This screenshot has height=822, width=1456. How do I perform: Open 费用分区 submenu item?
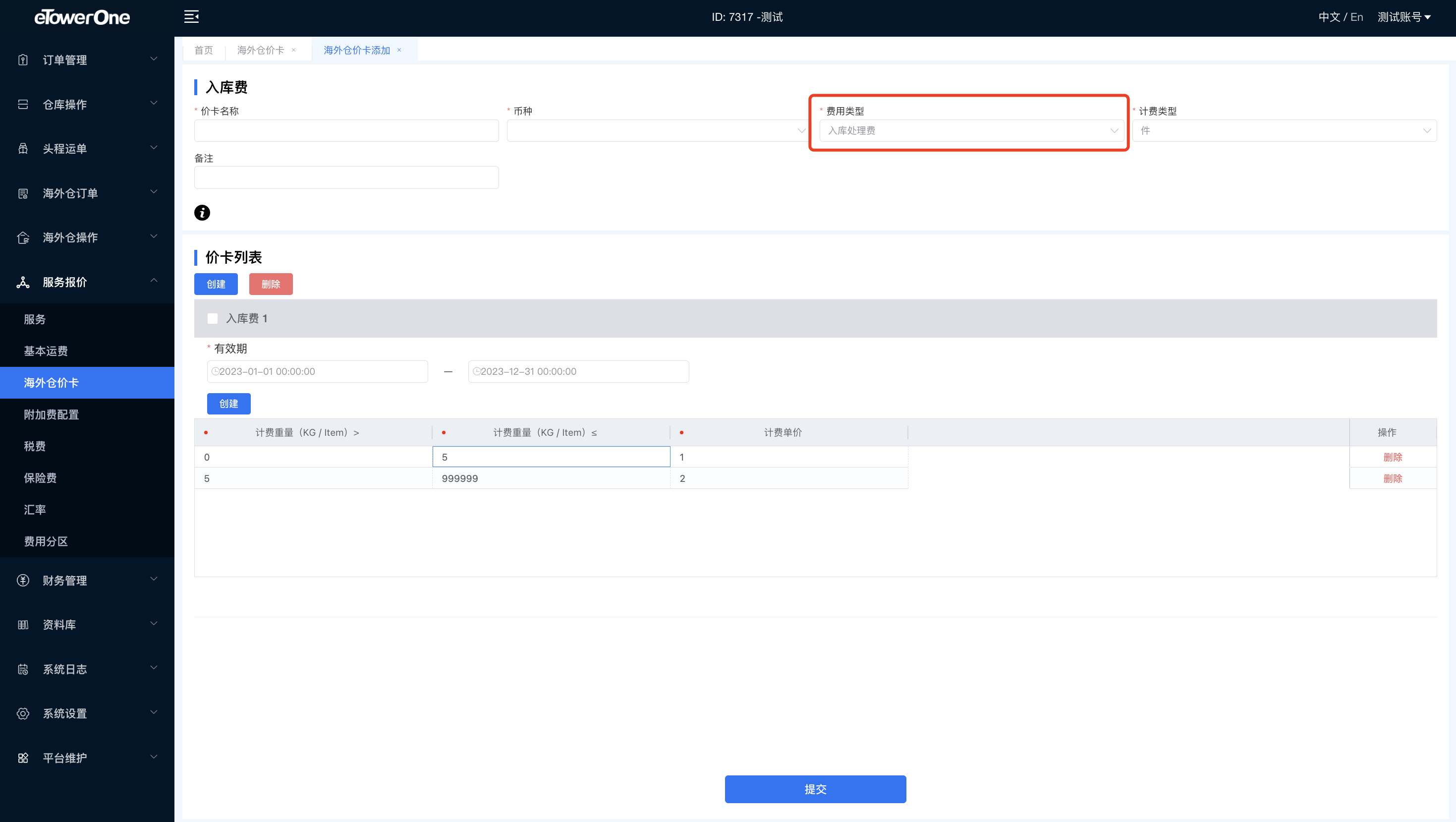pos(87,541)
